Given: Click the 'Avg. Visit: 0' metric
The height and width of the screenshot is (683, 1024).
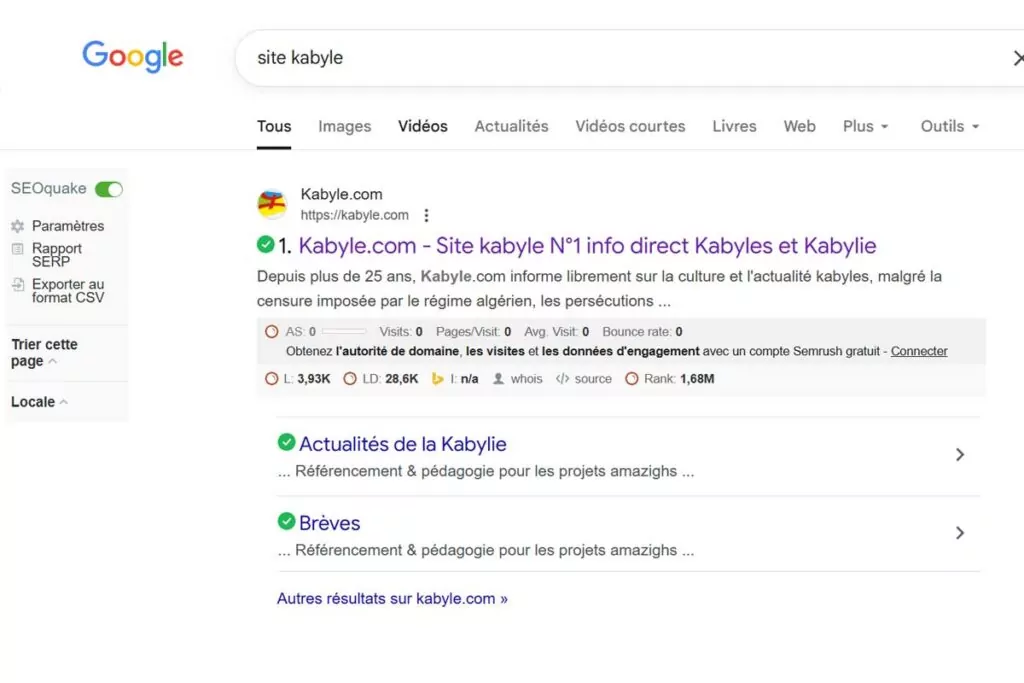Looking at the screenshot, I should tap(556, 332).
